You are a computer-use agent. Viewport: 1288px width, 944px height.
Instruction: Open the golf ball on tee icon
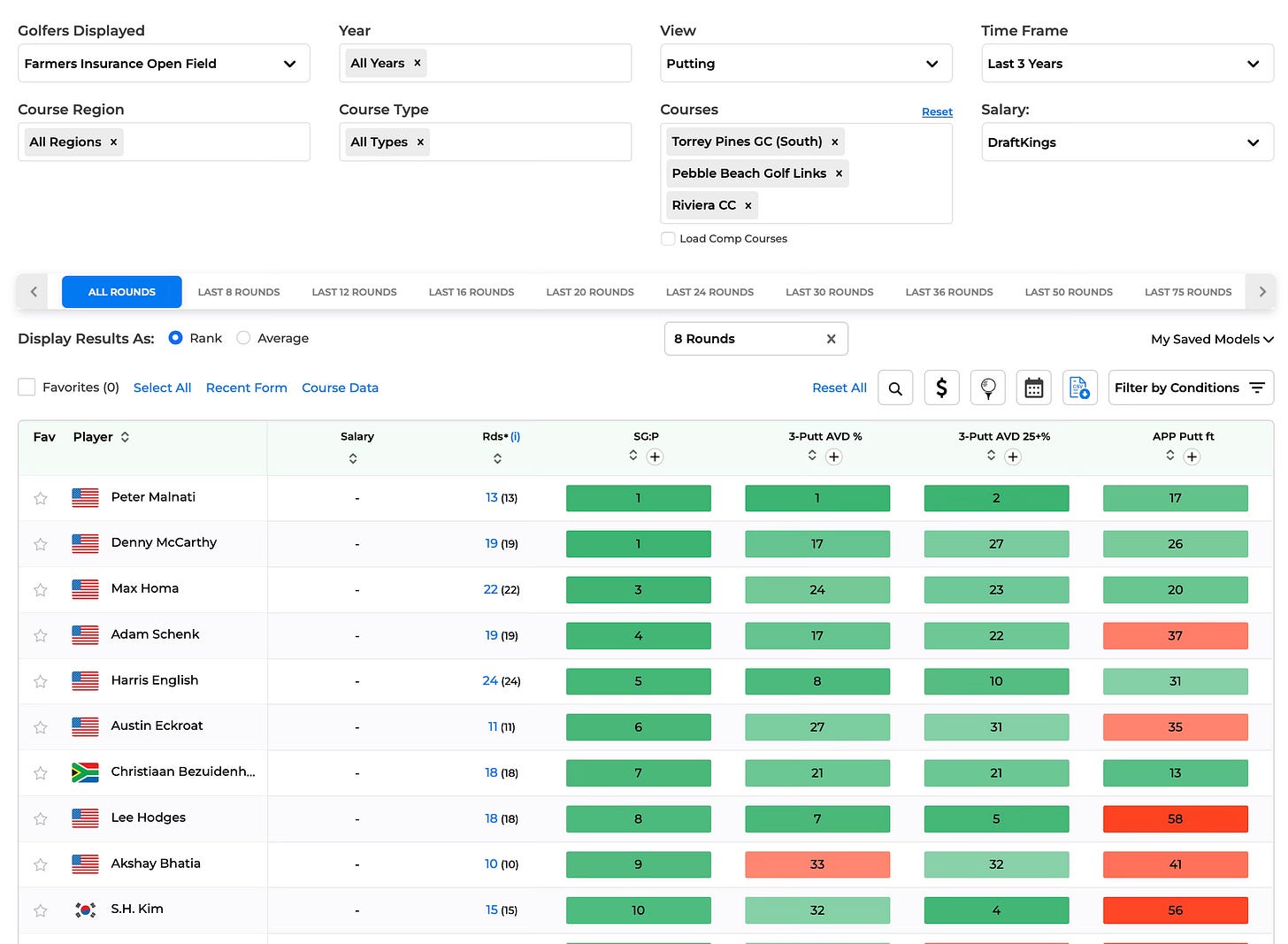click(987, 388)
